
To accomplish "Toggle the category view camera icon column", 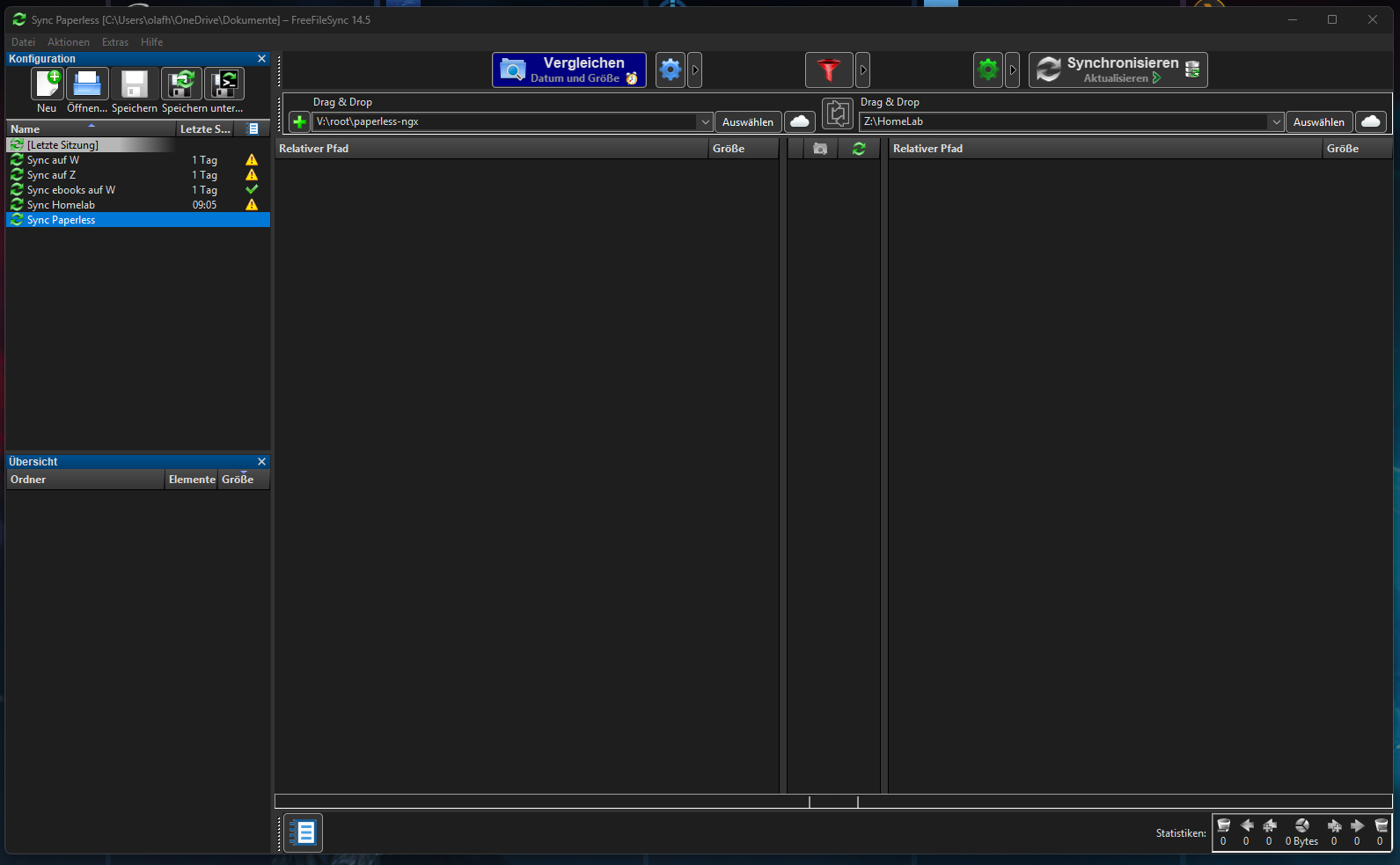I will 820,149.
